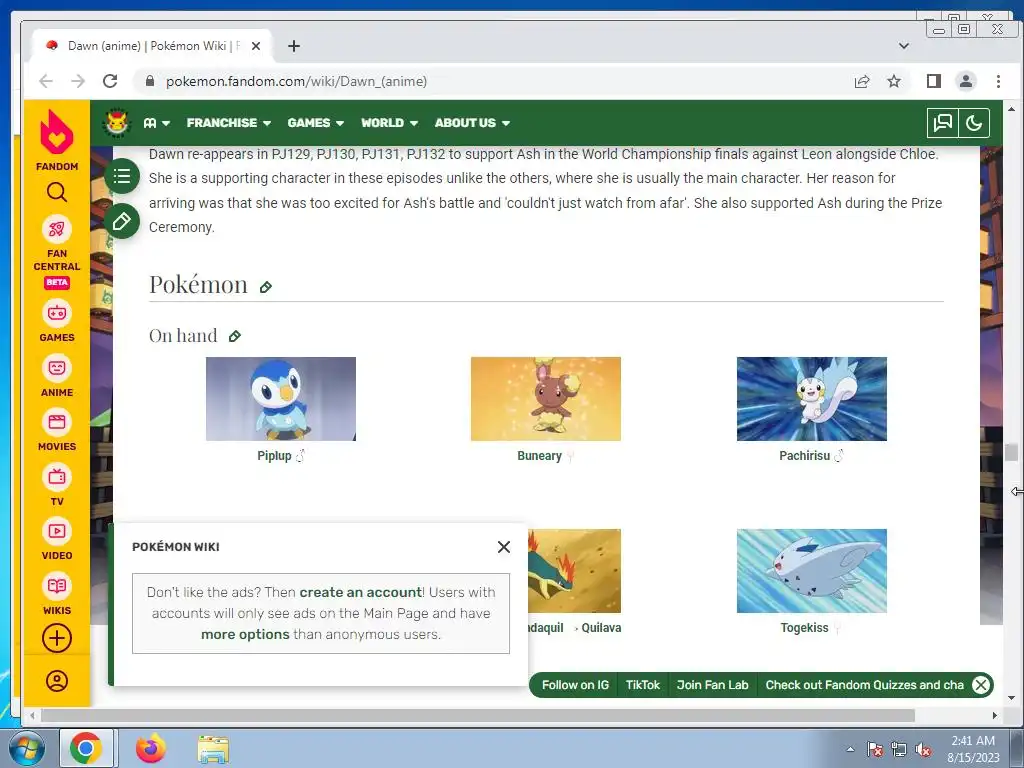Expand the GAMES dropdown menu

coord(315,123)
